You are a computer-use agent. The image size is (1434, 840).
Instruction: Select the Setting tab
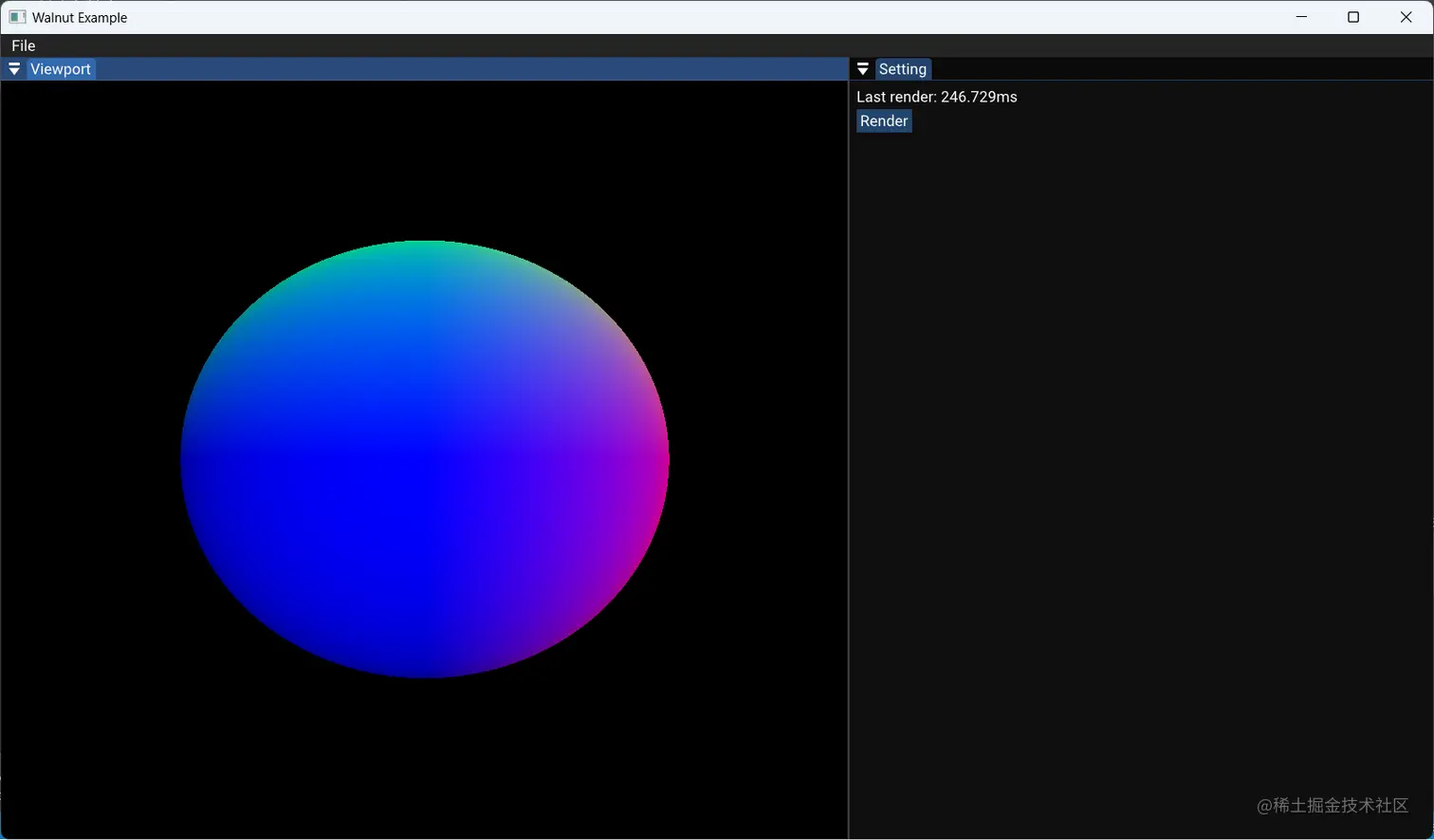pyautogui.click(x=903, y=69)
